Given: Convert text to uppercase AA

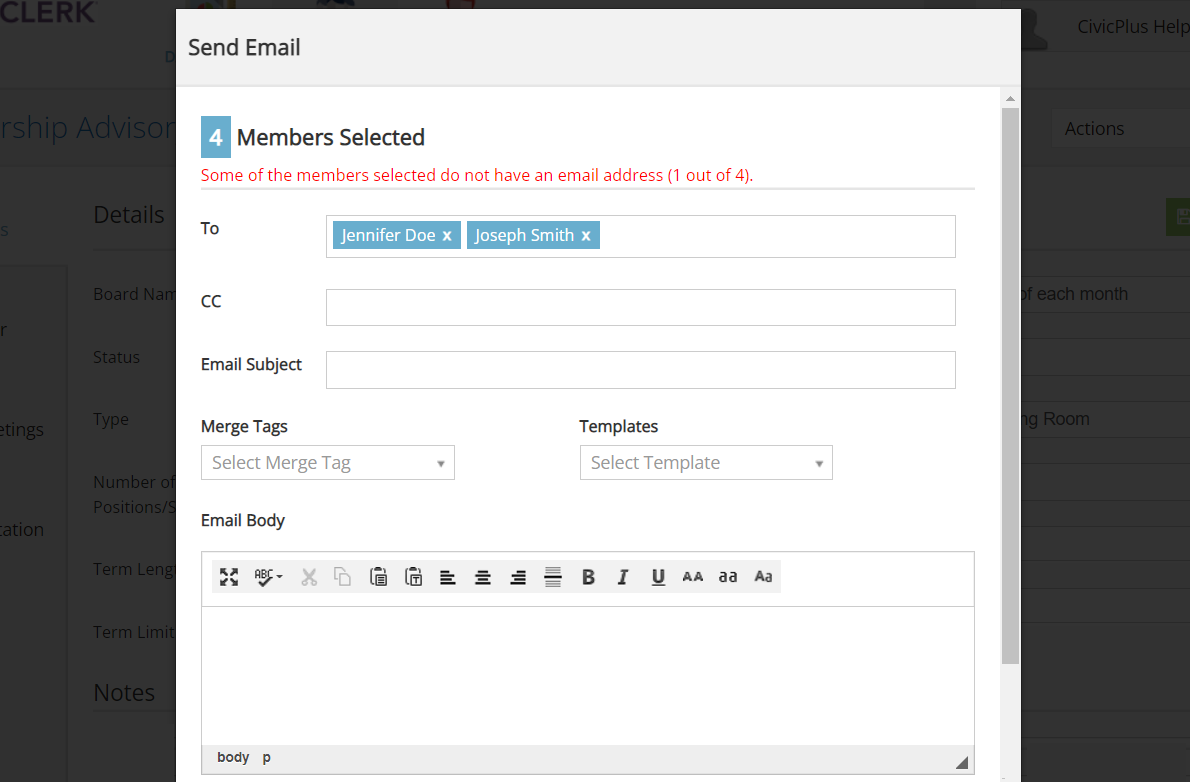Looking at the screenshot, I should coord(693,577).
